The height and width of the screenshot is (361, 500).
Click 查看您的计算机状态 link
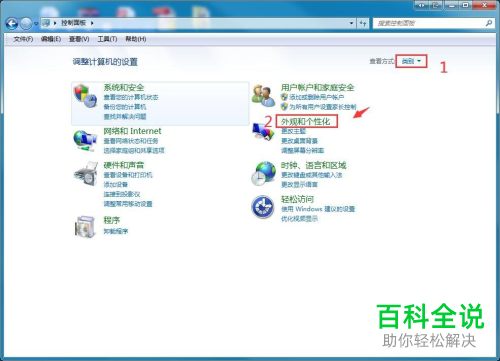[x=131, y=98]
